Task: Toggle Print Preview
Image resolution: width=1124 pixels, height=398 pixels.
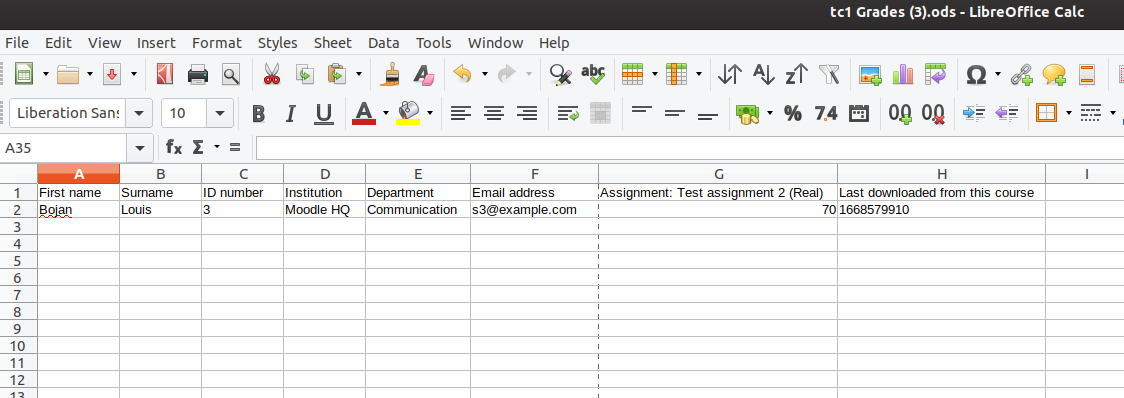Action: (230, 74)
